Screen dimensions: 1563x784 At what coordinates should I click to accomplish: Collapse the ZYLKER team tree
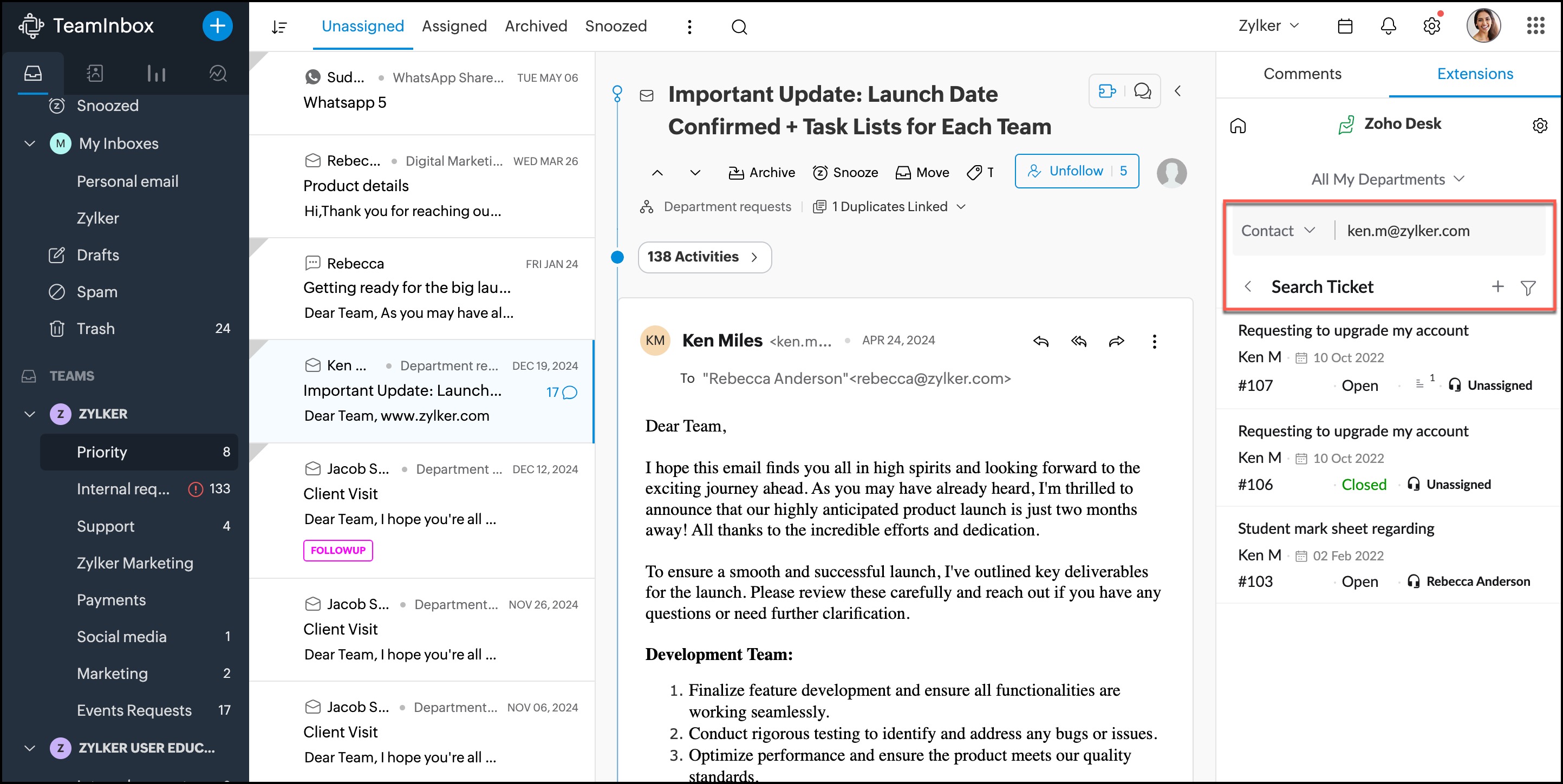click(29, 414)
